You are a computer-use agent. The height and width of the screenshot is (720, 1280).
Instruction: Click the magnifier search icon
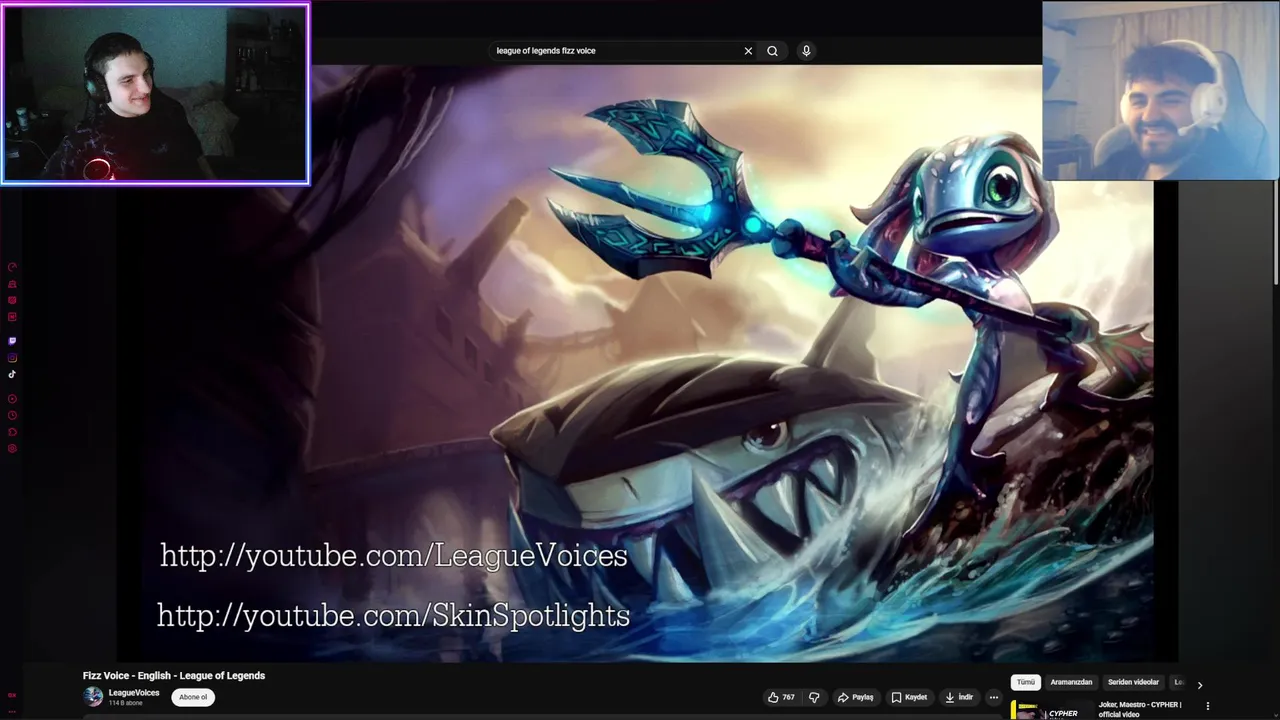772,51
